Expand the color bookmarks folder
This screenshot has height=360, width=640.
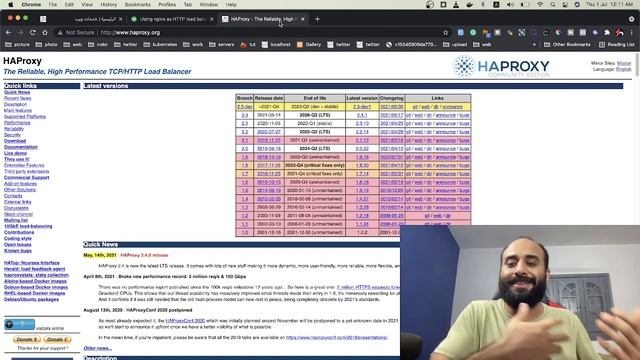[98, 44]
